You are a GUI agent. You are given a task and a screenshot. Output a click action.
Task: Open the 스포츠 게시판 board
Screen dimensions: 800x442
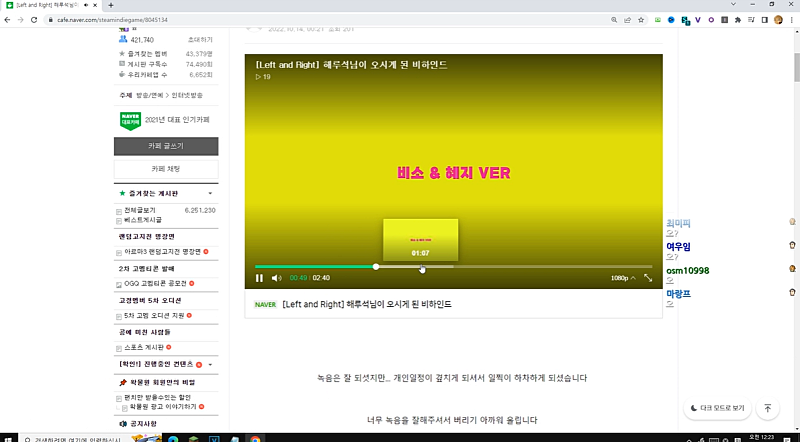point(144,348)
